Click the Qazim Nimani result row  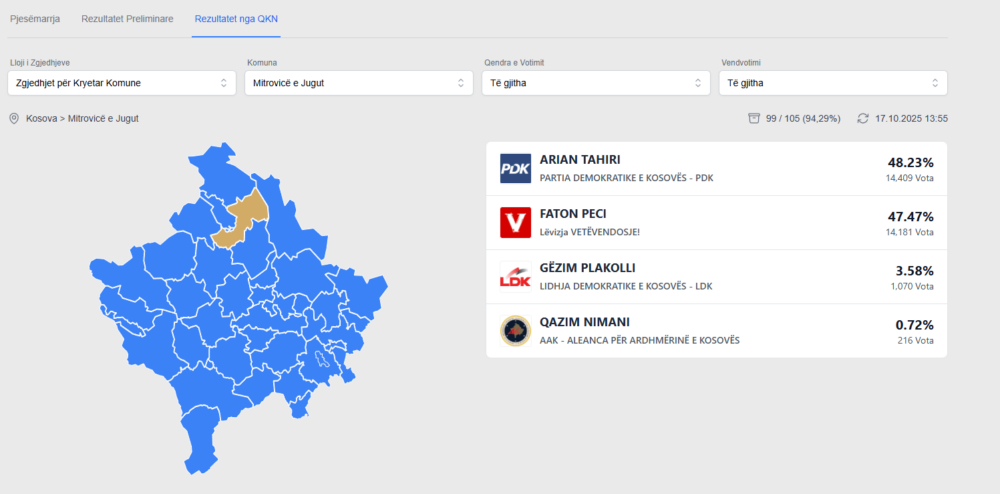coord(716,331)
